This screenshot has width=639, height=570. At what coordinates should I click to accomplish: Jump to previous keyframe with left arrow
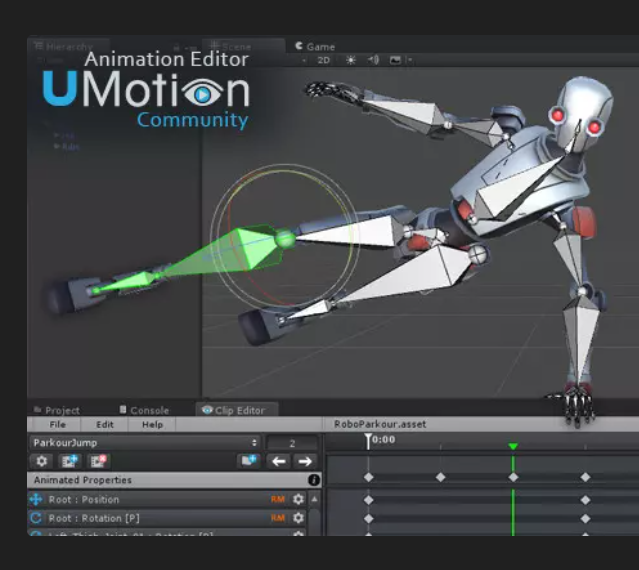278,461
